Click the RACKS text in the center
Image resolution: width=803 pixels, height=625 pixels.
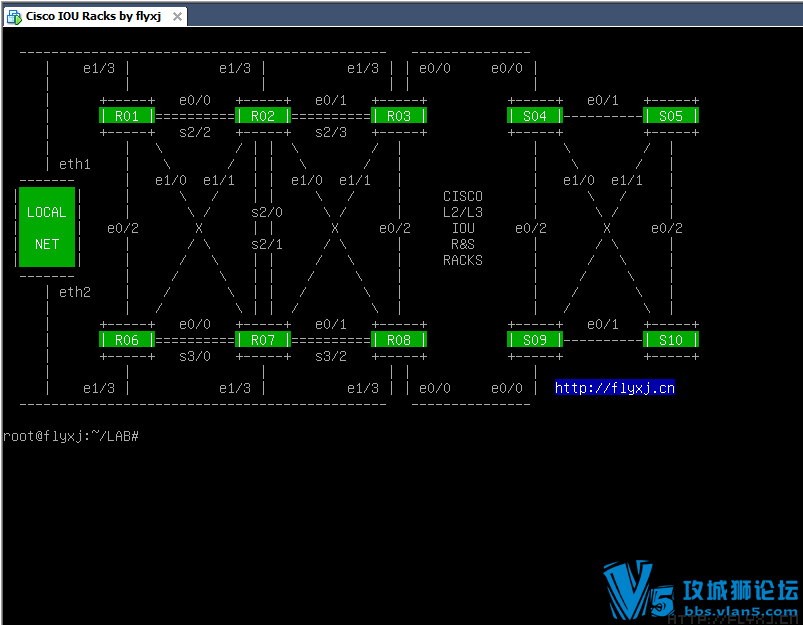[x=463, y=260]
